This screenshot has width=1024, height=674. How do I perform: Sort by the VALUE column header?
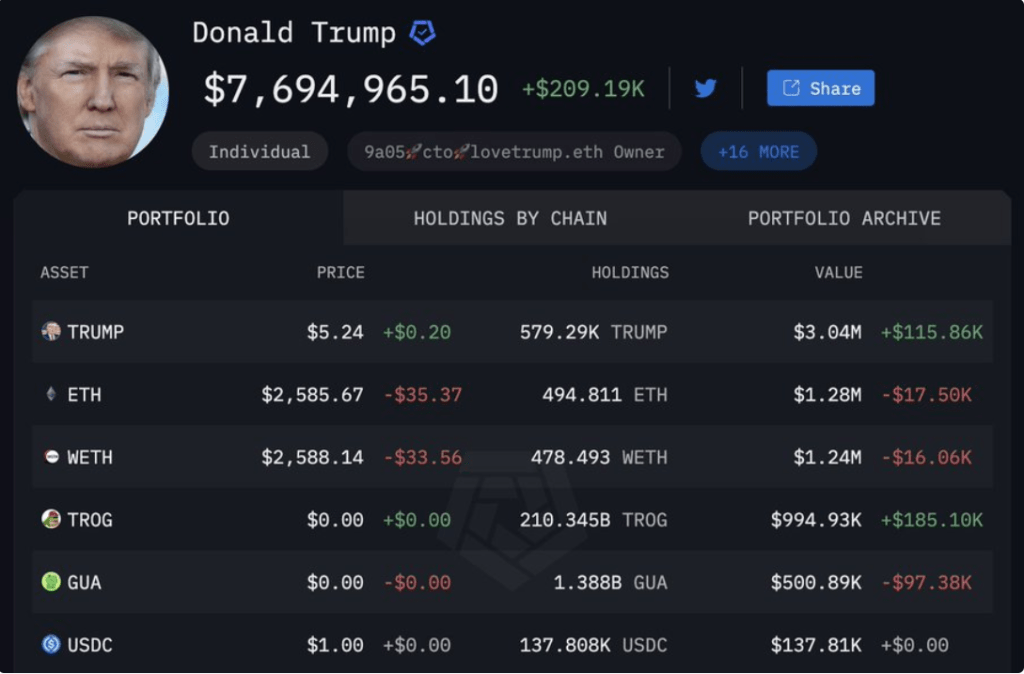point(838,272)
